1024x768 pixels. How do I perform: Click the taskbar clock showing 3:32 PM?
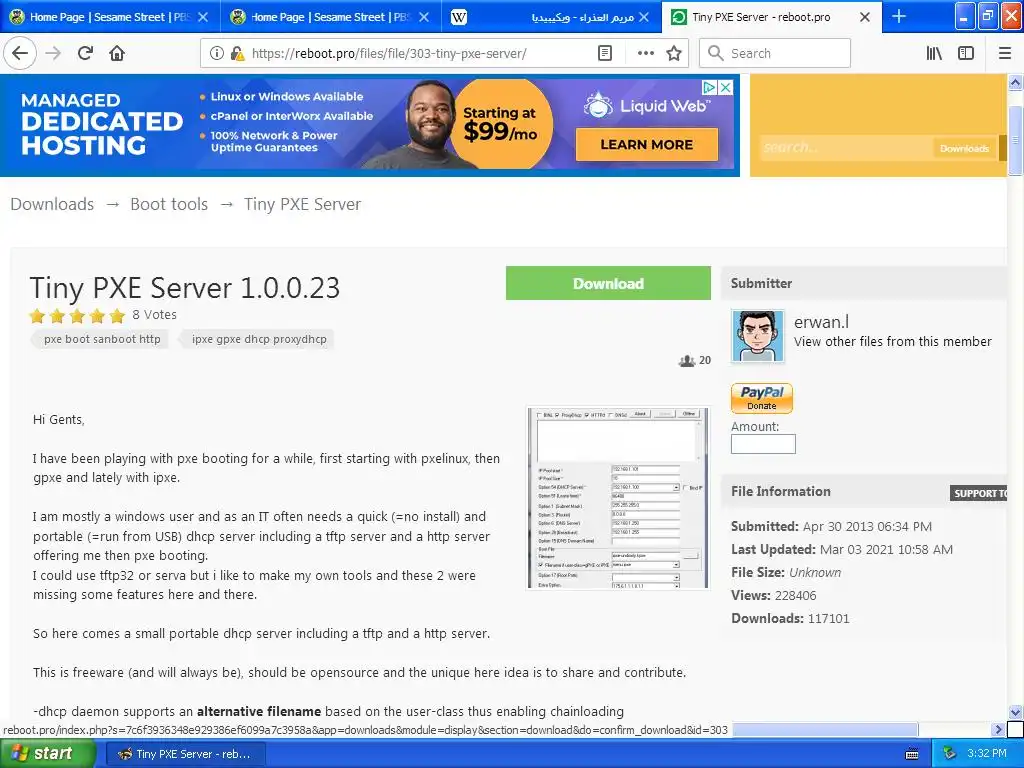tap(986, 754)
